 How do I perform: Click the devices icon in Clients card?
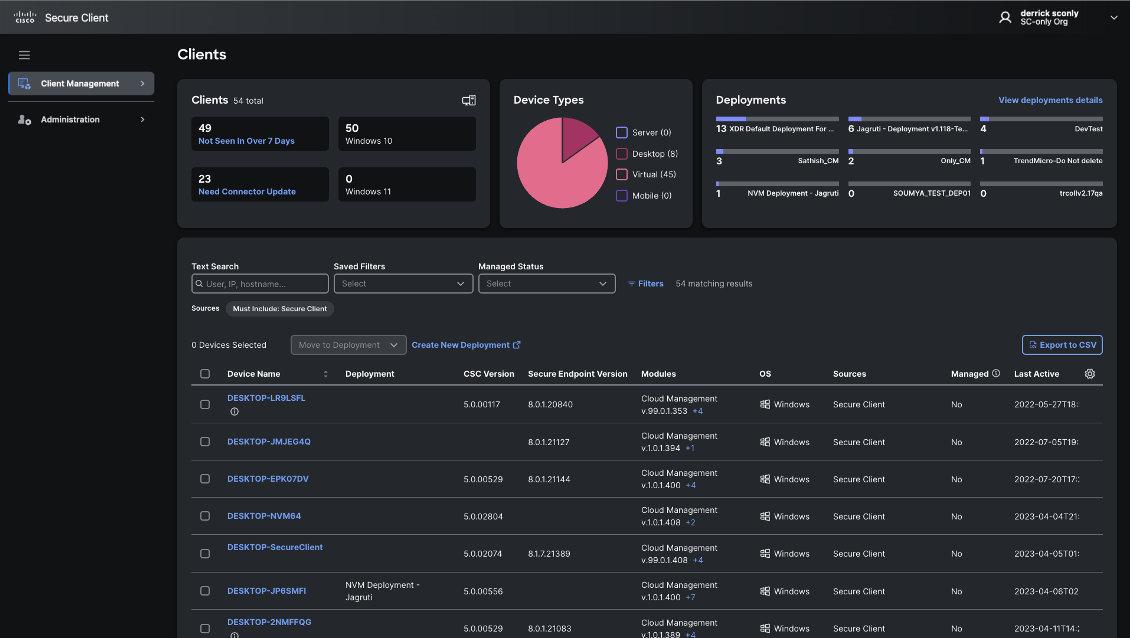(468, 100)
